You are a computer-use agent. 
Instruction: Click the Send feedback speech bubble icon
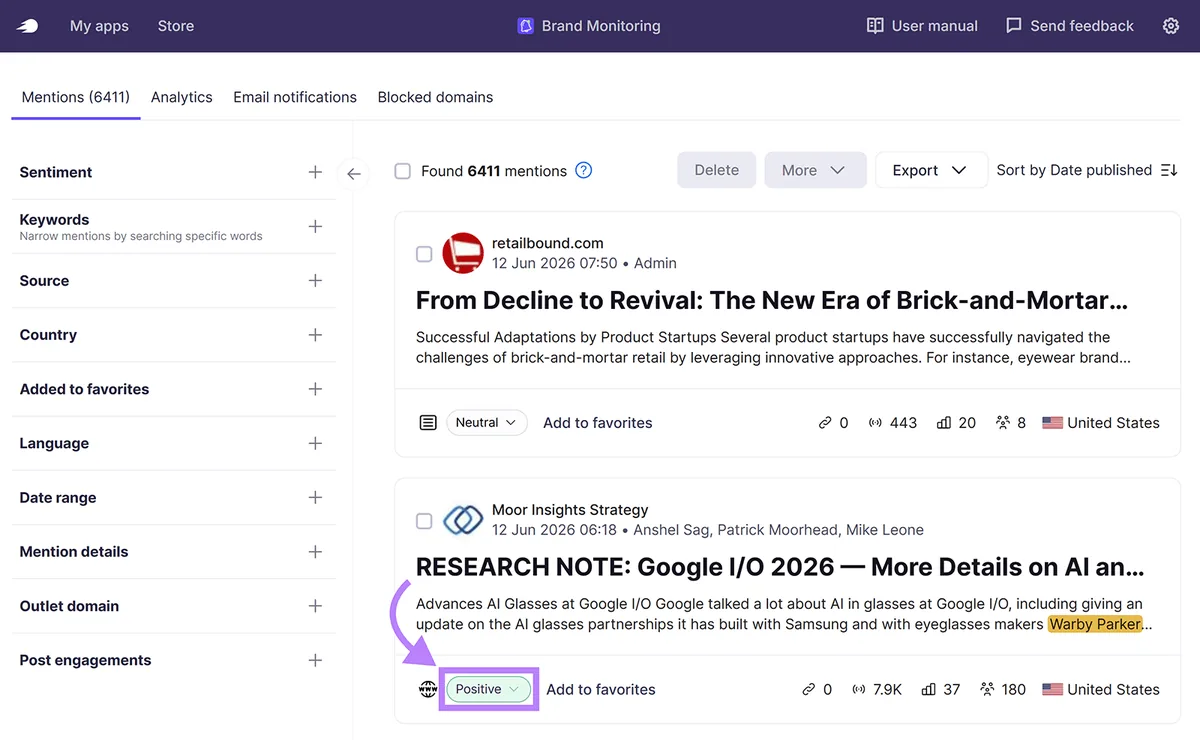pos(1014,26)
